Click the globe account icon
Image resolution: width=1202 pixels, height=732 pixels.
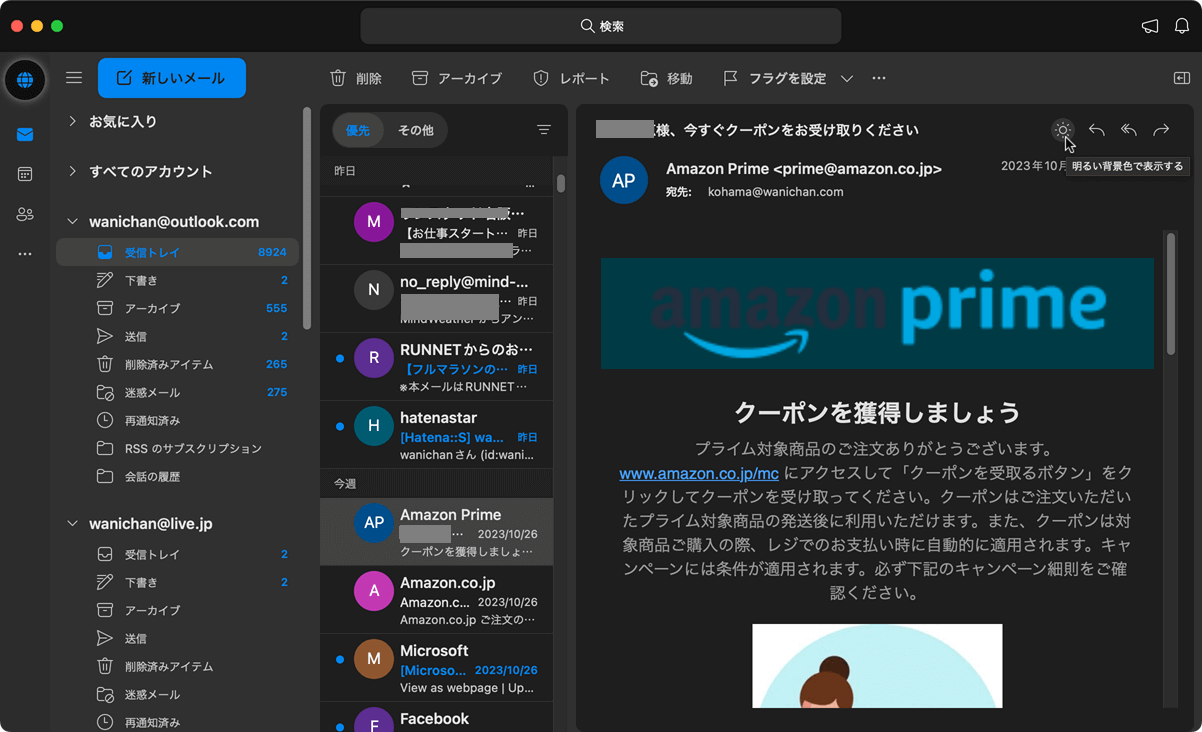click(25, 80)
